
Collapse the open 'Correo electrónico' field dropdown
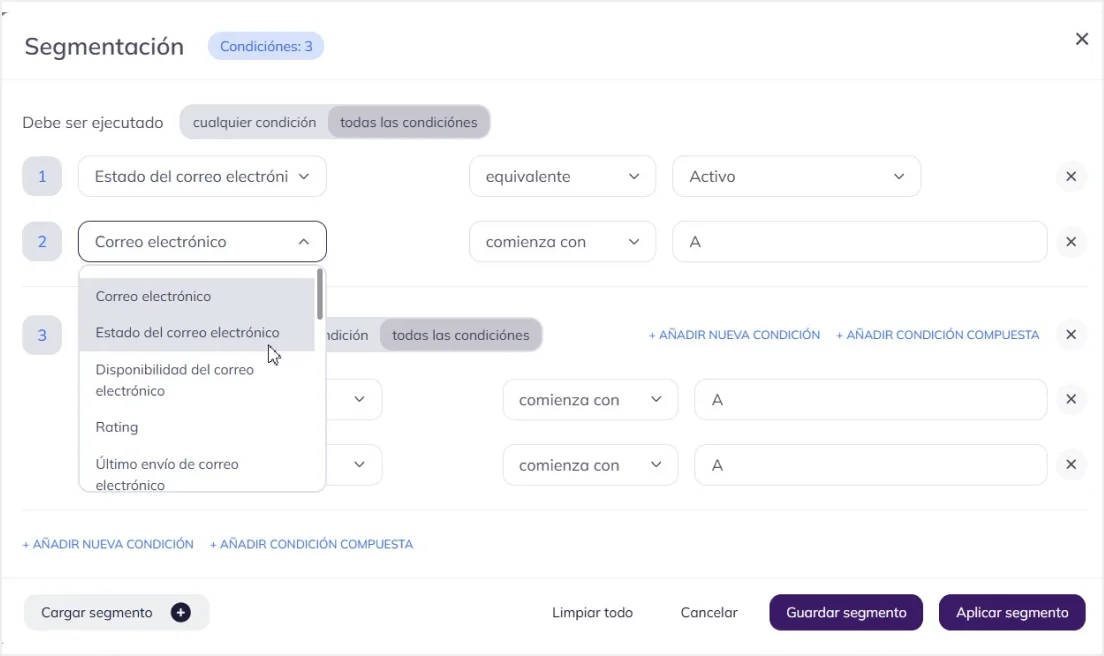tap(202, 242)
